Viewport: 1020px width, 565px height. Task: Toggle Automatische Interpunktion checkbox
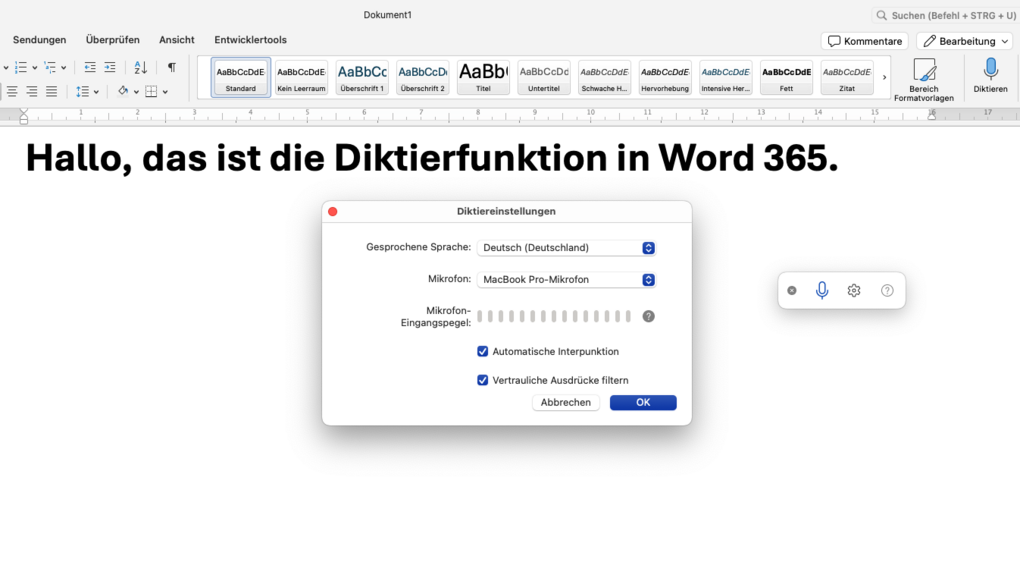tap(483, 351)
